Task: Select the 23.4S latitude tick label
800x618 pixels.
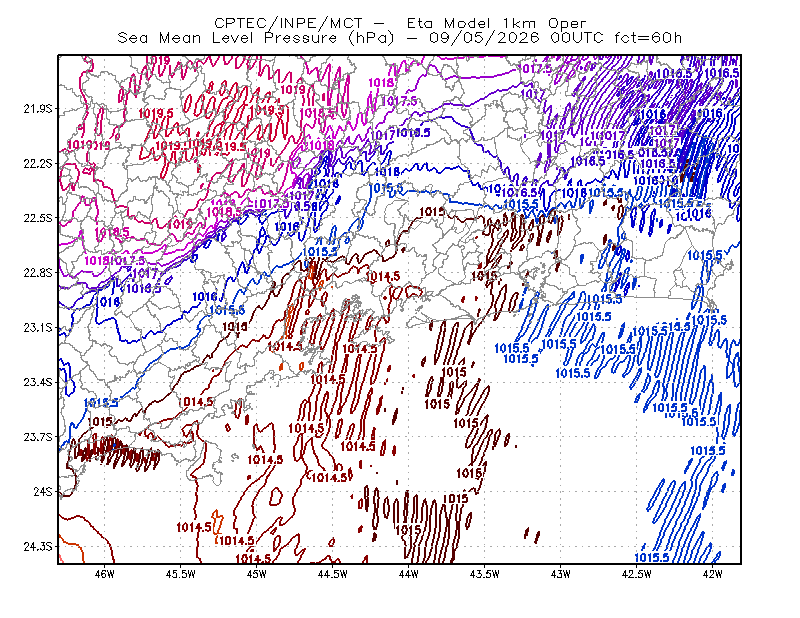Action: [38, 382]
